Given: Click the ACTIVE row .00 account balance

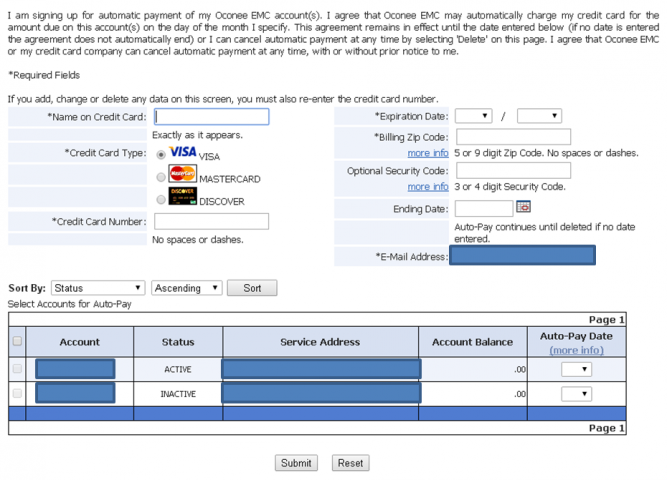Looking at the screenshot, I should tap(520, 369).
